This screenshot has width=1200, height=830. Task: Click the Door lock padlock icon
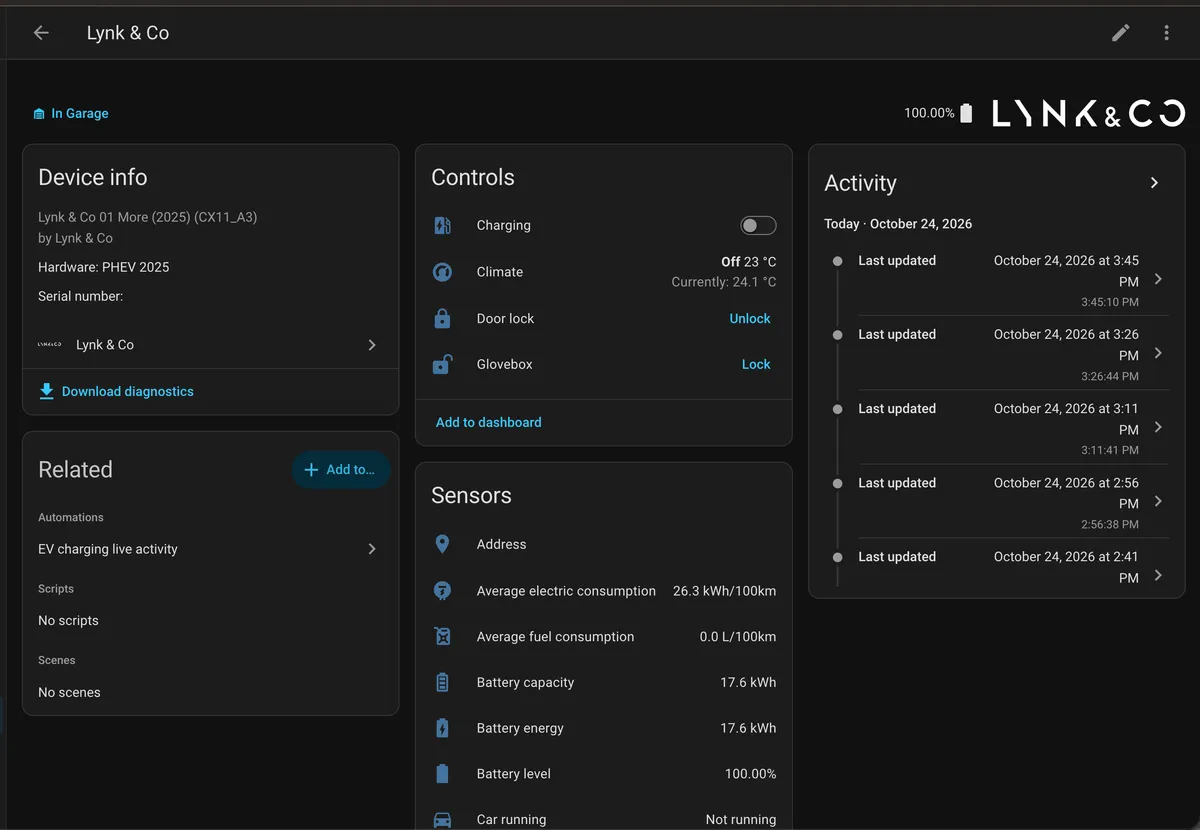442,318
